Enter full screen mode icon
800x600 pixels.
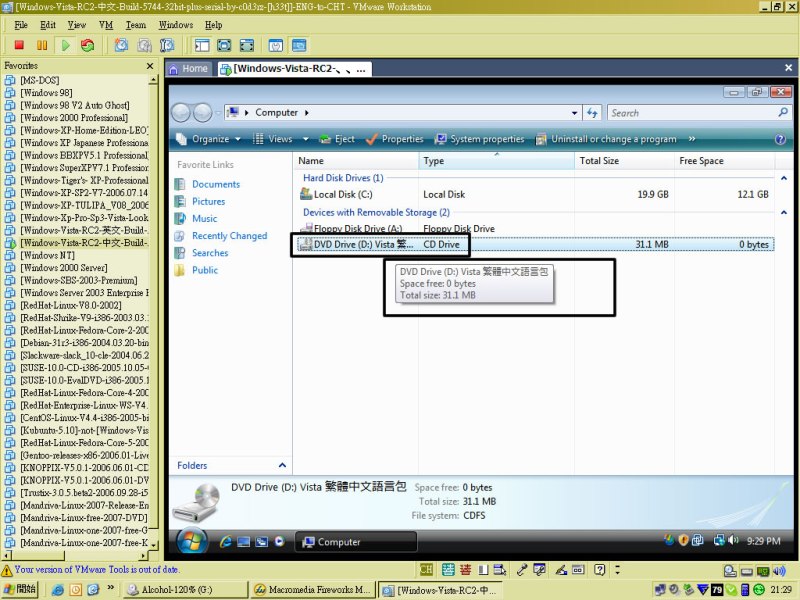pyautogui.click(x=224, y=45)
